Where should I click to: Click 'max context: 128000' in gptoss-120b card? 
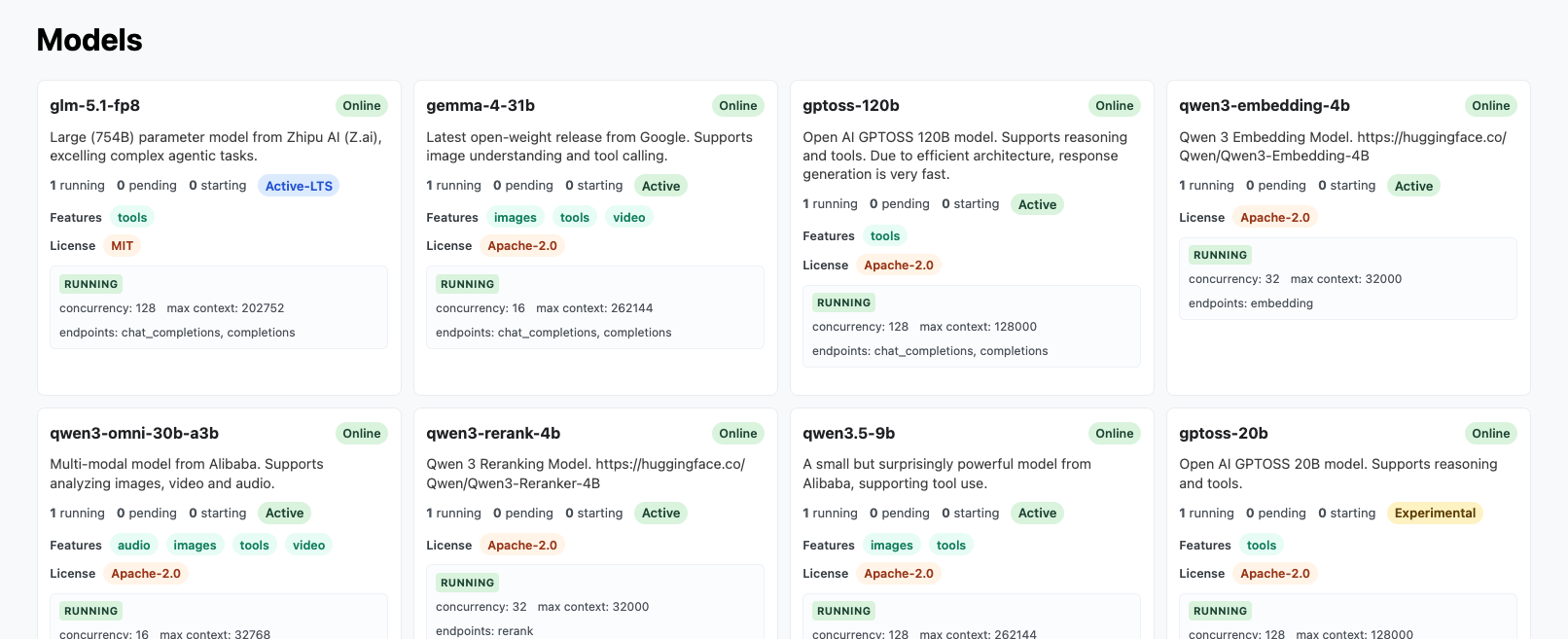(979, 327)
